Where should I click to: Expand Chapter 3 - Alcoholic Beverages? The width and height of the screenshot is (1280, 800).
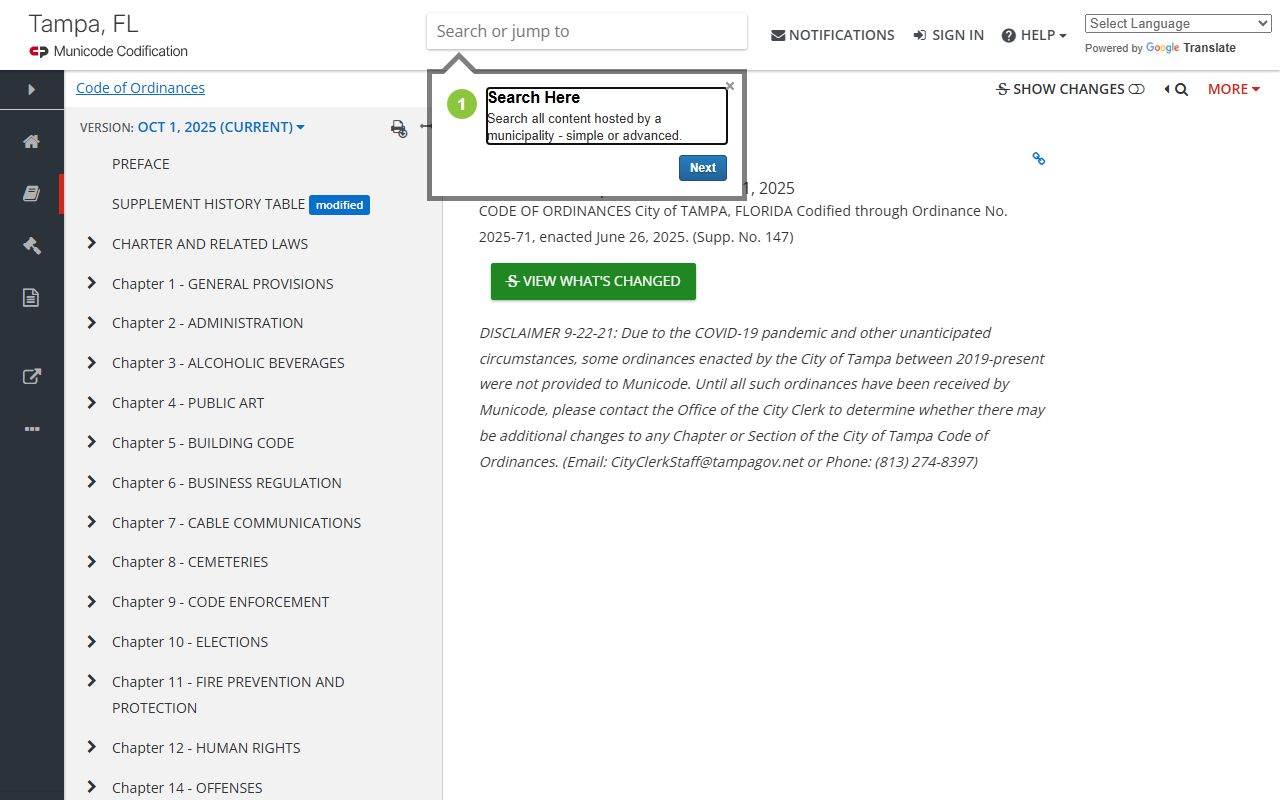pos(92,362)
